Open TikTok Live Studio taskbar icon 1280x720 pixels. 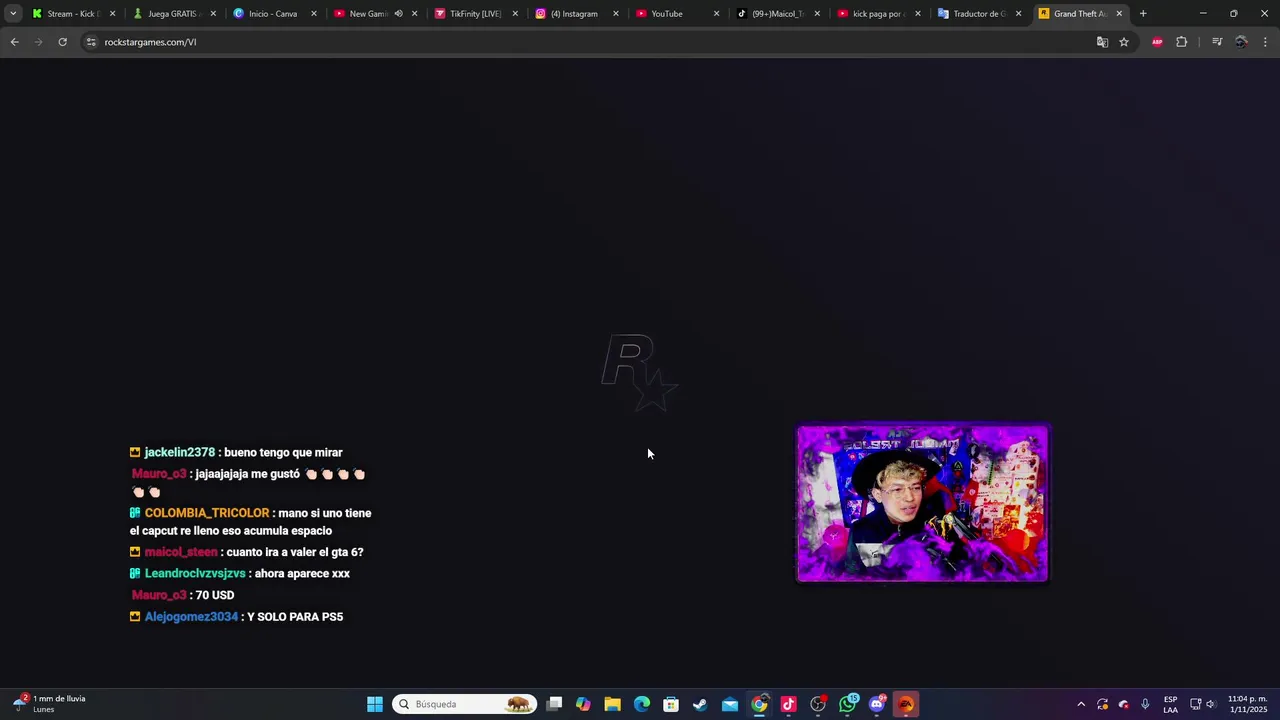(x=788, y=704)
